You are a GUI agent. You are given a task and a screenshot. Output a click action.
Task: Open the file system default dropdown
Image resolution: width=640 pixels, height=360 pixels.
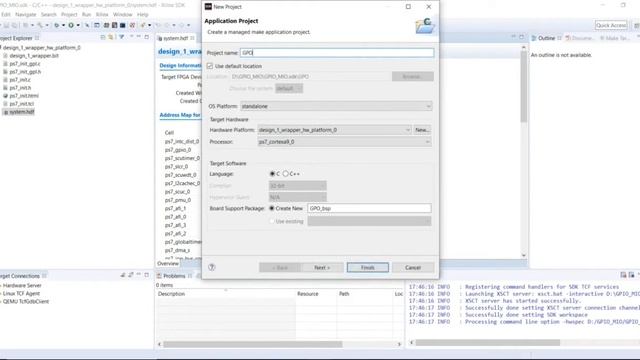[x=289, y=89]
